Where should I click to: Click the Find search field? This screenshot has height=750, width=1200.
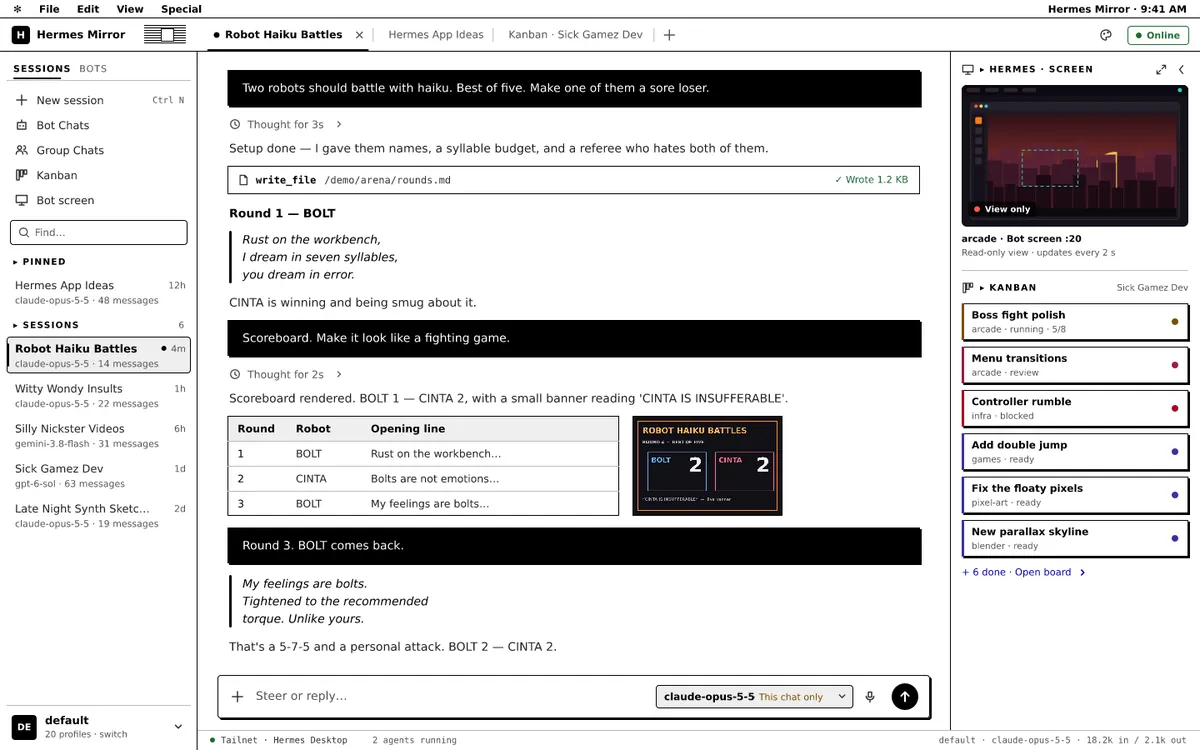coord(99,232)
